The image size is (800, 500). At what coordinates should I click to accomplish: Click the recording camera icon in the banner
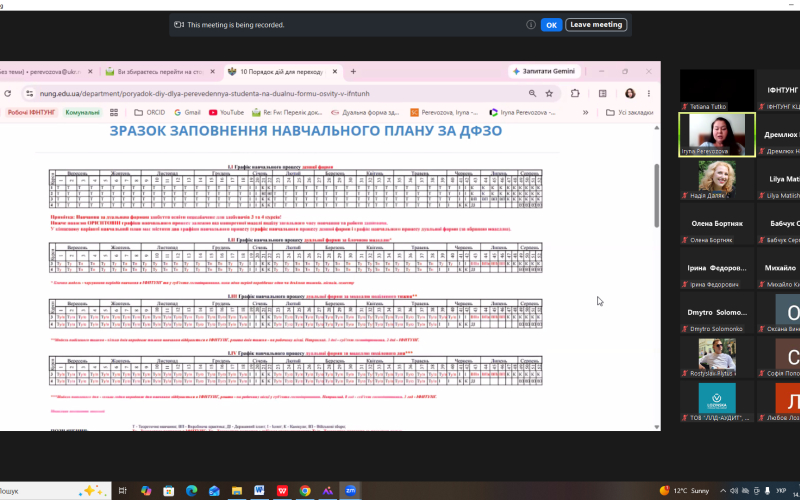point(179,24)
